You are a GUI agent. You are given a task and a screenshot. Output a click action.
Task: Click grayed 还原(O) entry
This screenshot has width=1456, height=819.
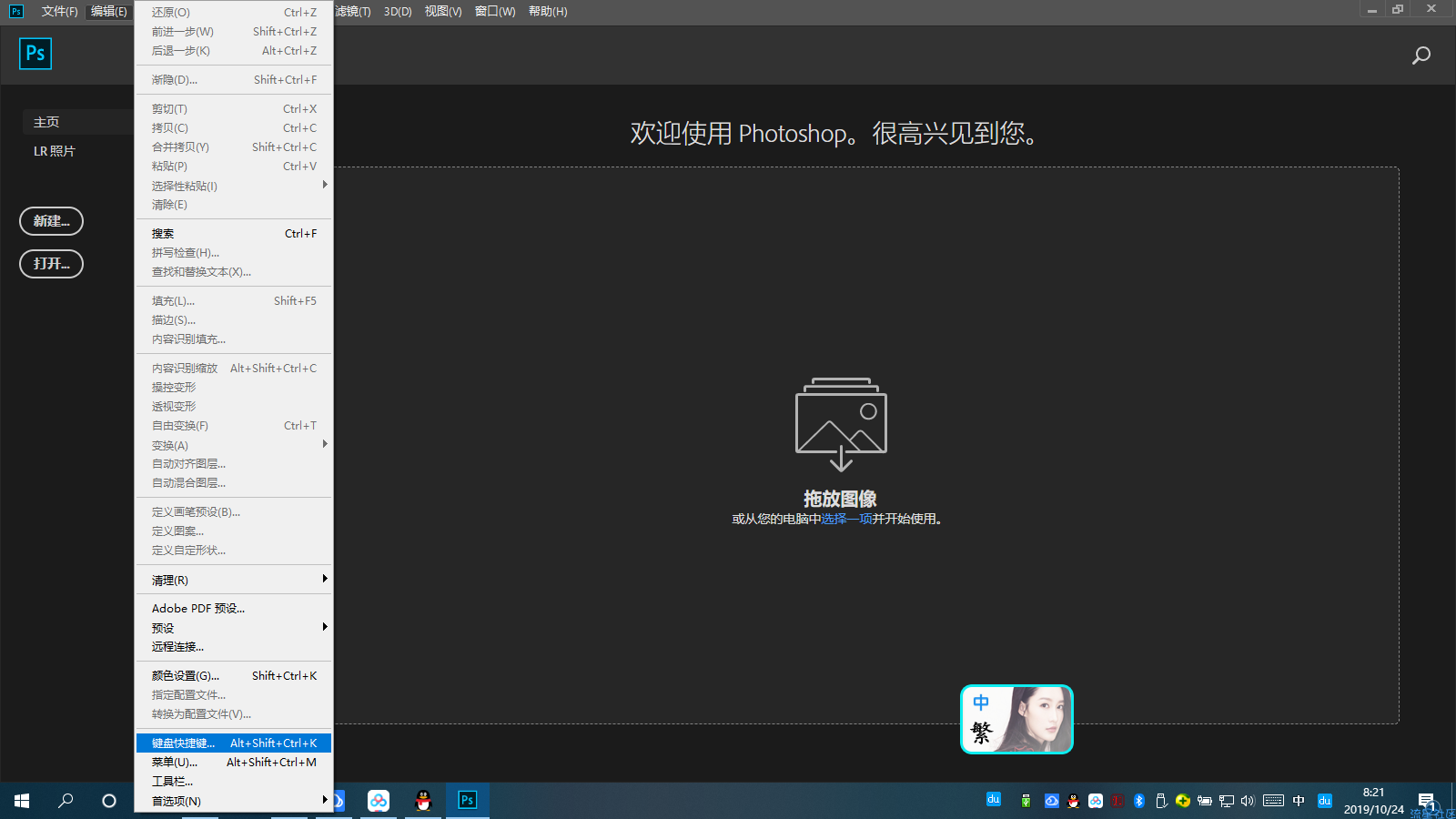[x=234, y=13]
